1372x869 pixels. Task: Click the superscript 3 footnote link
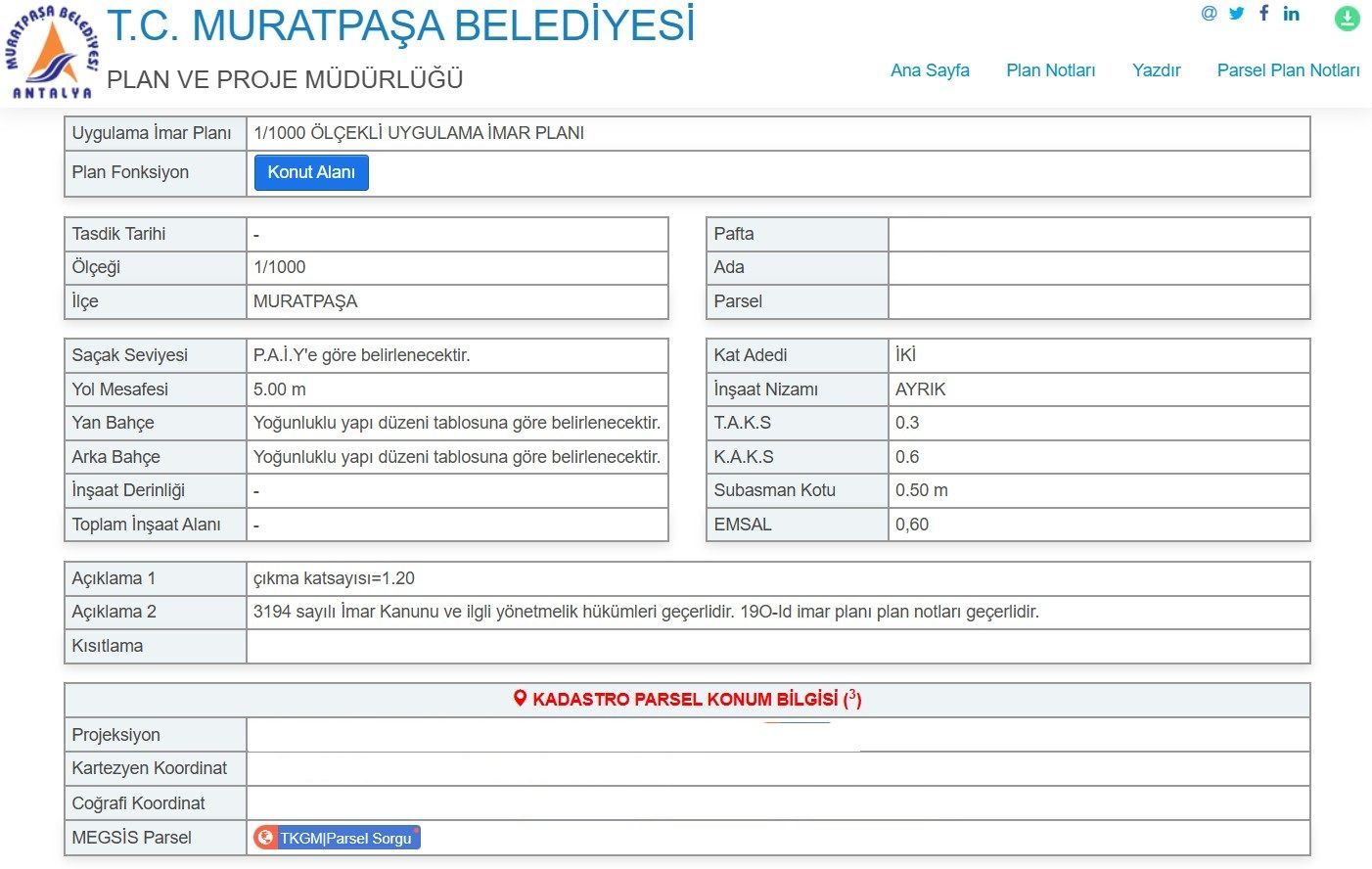pos(852,696)
